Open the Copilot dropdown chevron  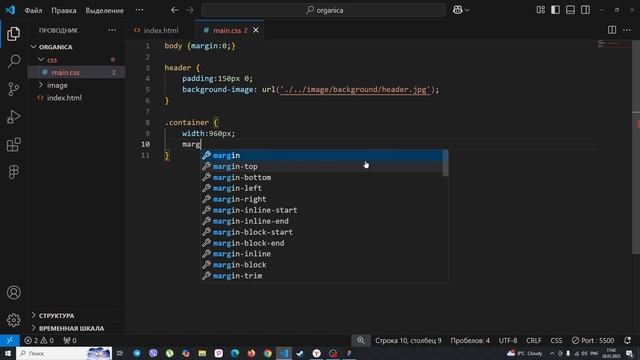467,10
